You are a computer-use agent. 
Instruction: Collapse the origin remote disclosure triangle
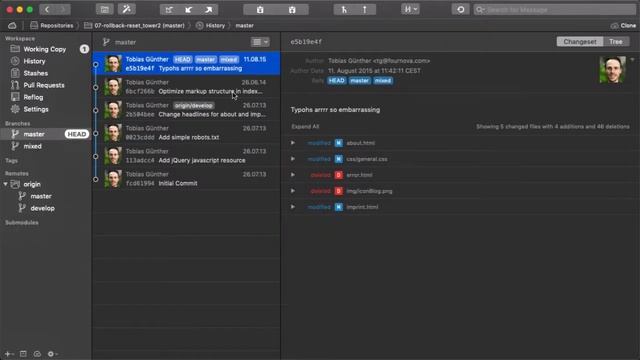pyautogui.click(x=5, y=184)
